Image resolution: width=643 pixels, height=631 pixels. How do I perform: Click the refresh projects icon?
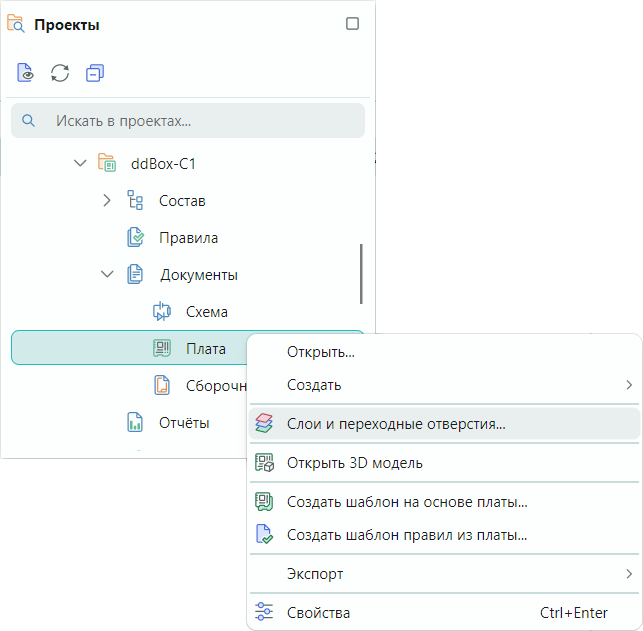[60, 73]
